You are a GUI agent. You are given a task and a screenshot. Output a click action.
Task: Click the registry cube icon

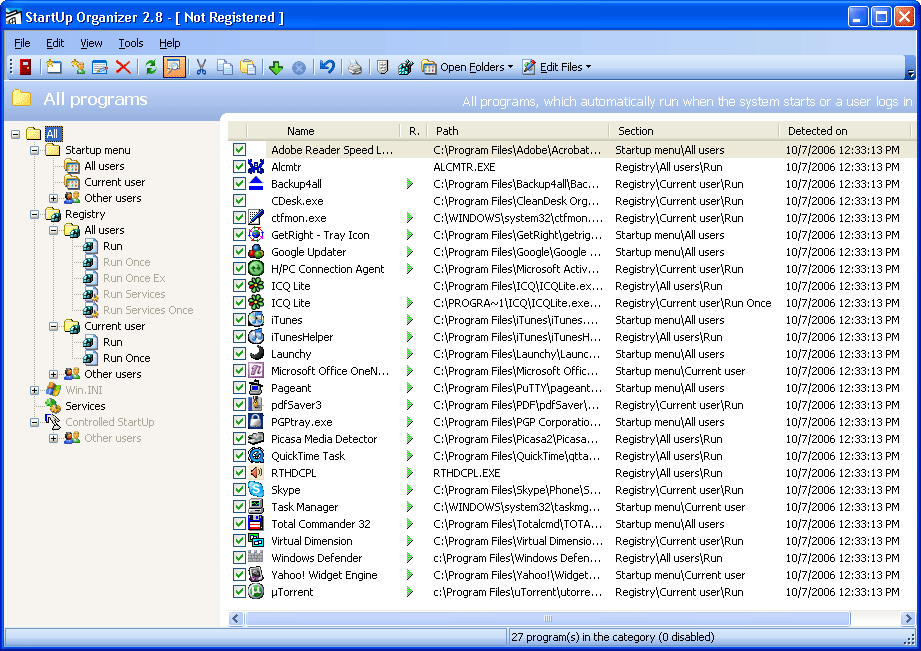coord(405,67)
